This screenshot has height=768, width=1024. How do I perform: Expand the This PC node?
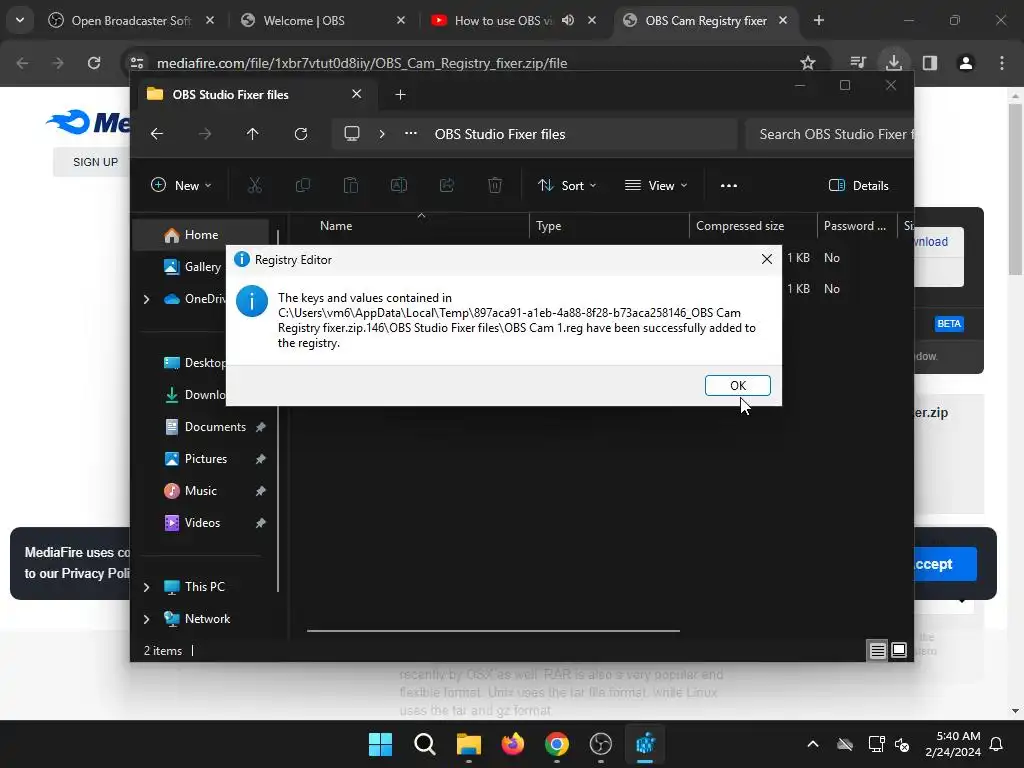tap(146, 587)
